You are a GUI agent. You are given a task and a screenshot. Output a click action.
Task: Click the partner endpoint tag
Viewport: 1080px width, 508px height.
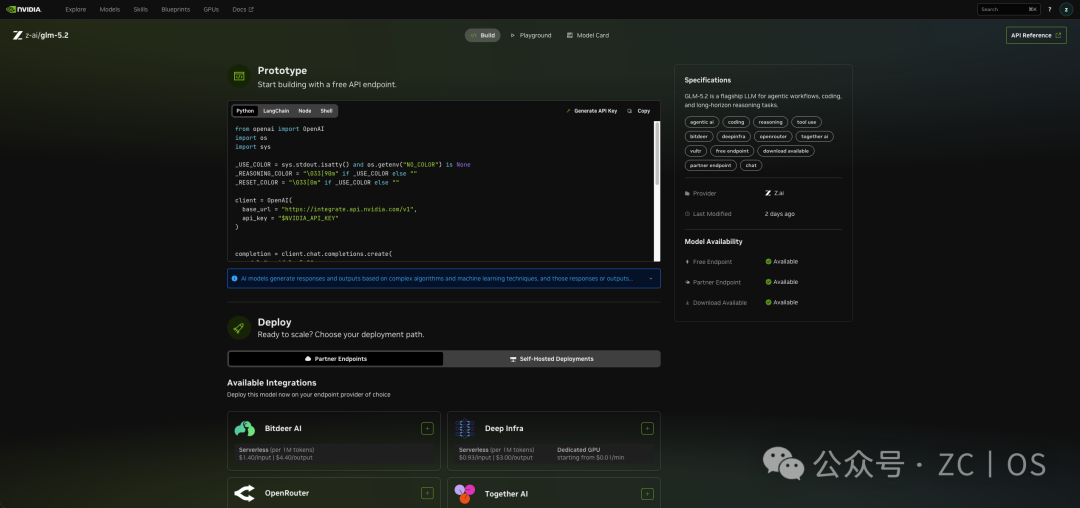[x=711, y=165]
